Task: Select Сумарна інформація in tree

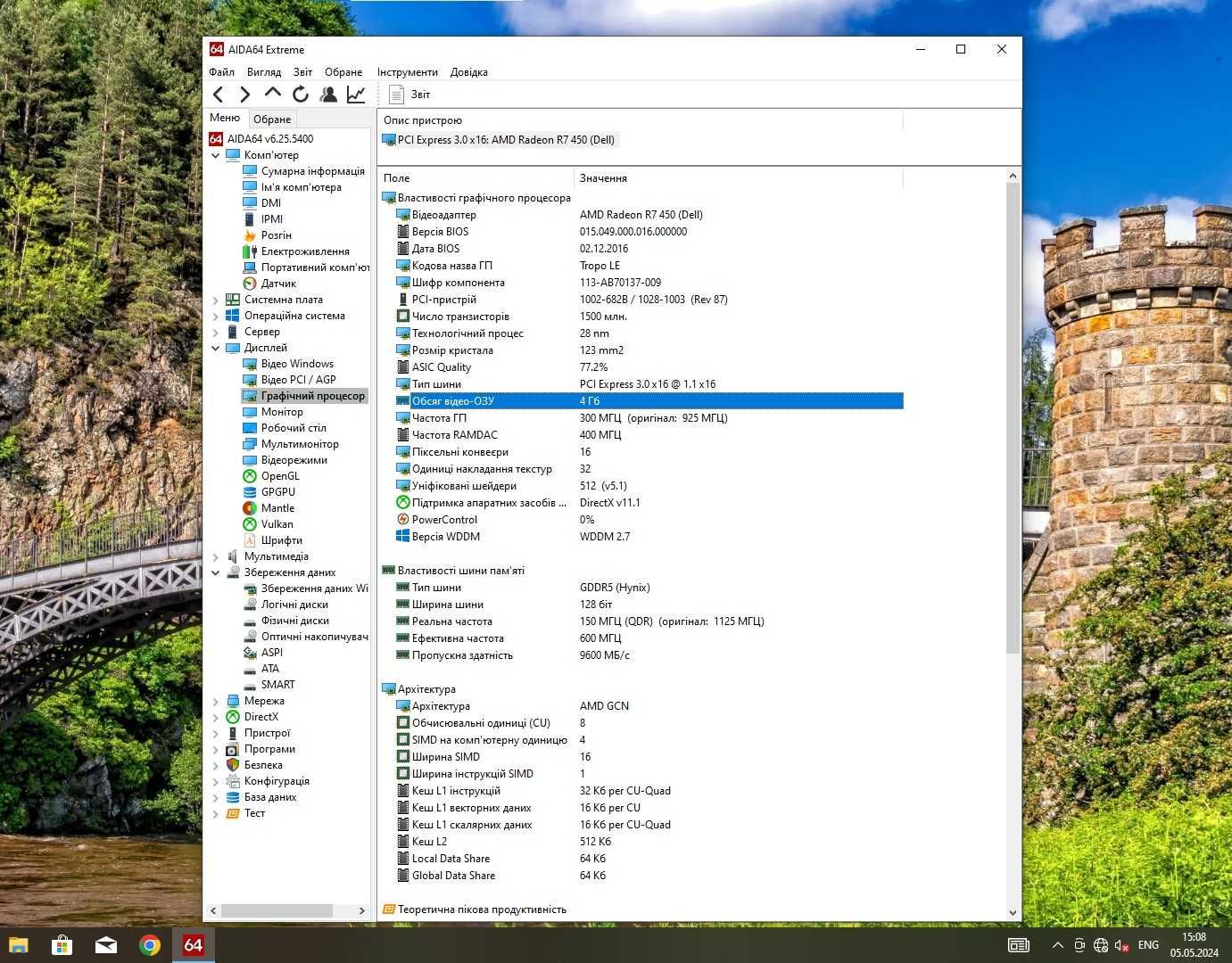Action: click(312, 171)
